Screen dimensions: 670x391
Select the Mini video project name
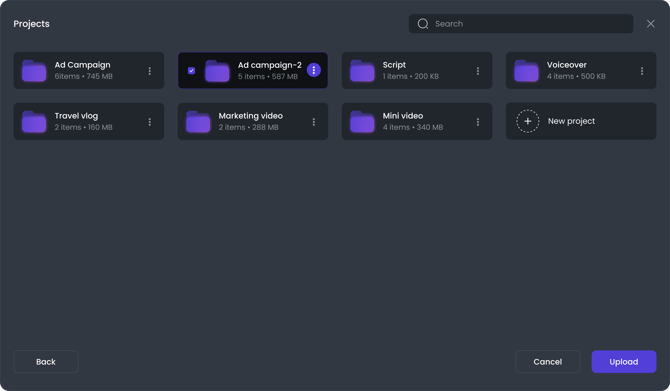point(403,116)
